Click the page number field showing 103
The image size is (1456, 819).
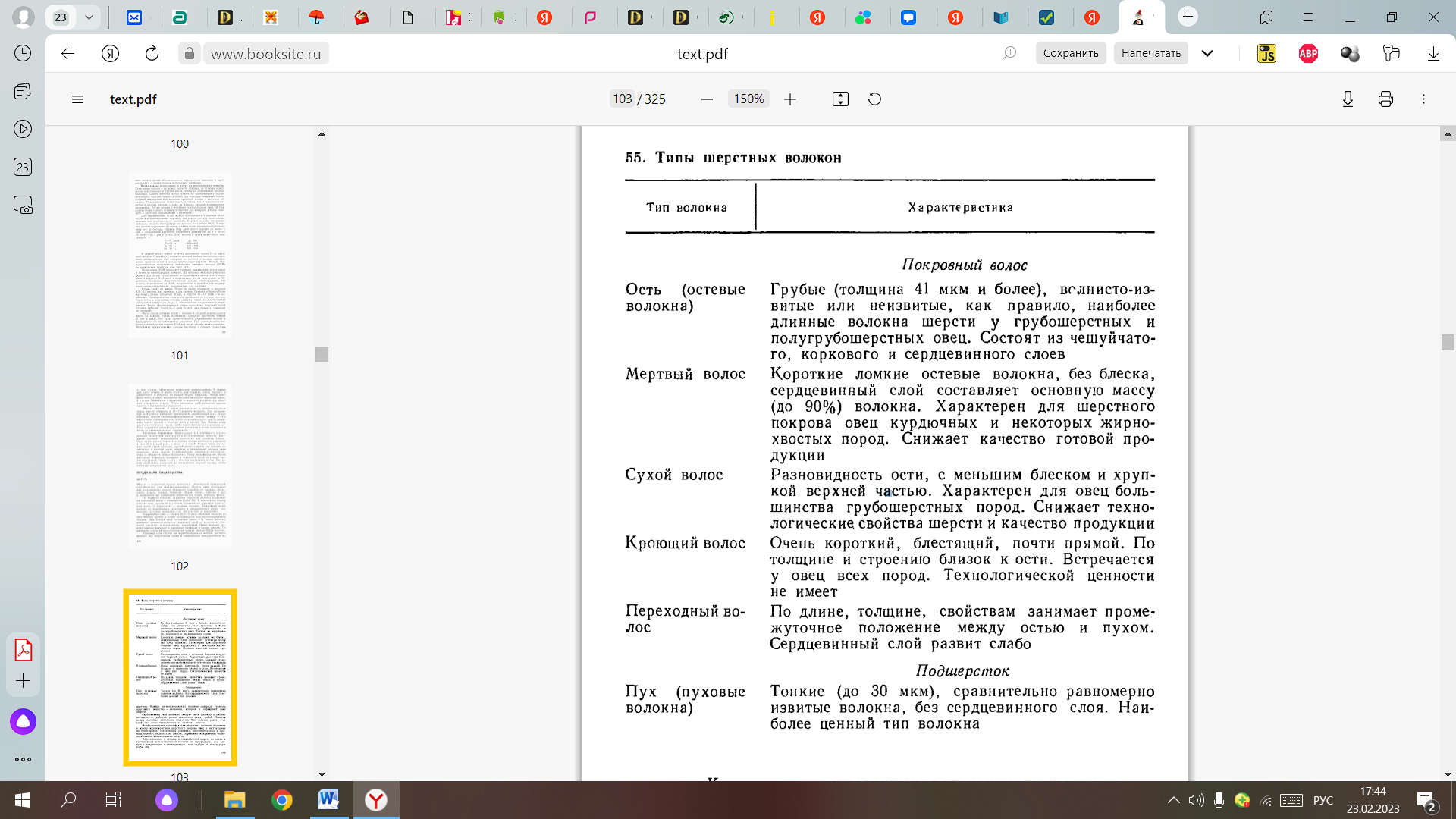tap(622, 99)
